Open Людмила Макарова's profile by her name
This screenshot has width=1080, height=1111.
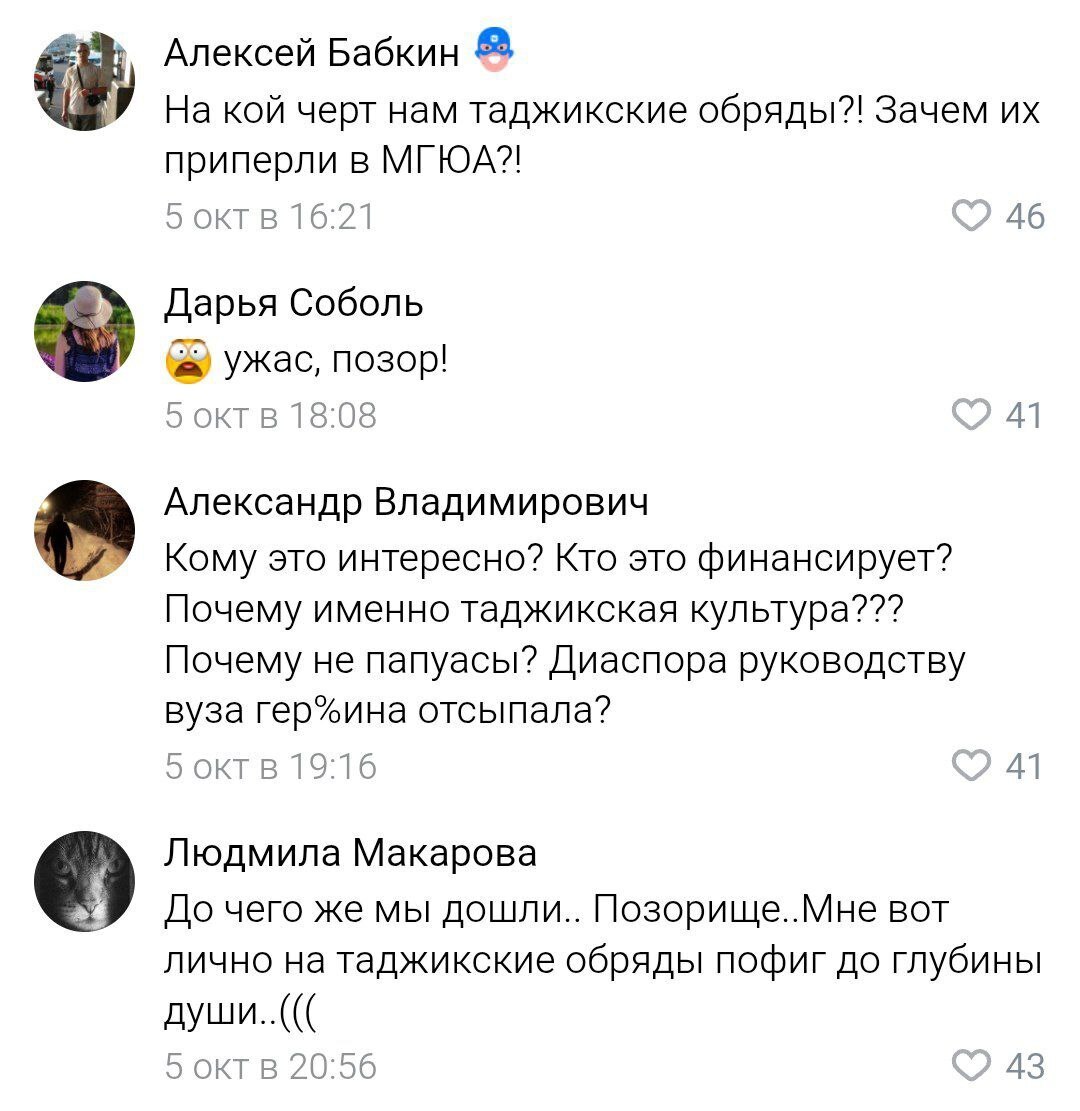[350, 855]
